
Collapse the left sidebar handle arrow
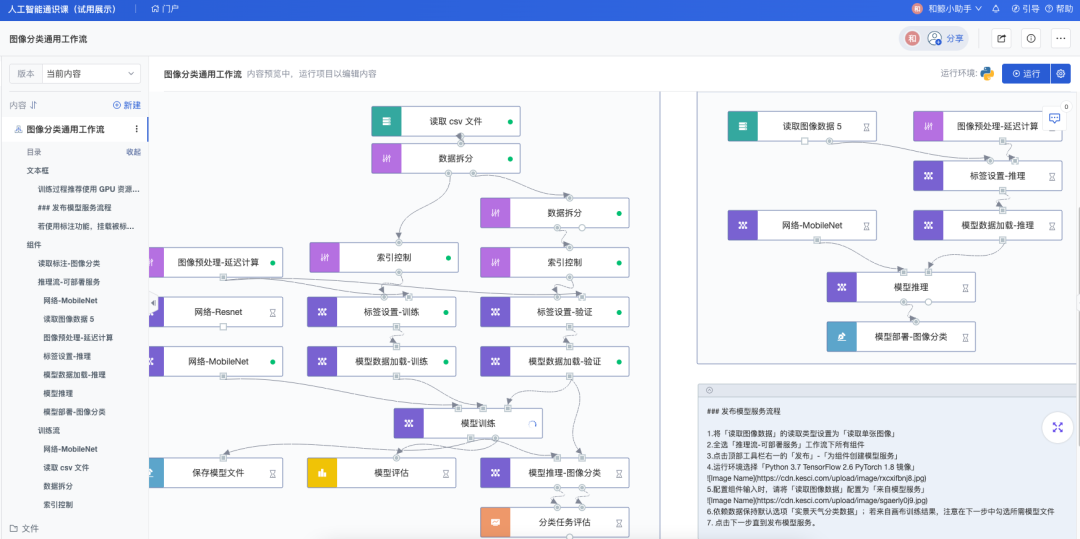[153, 303]
